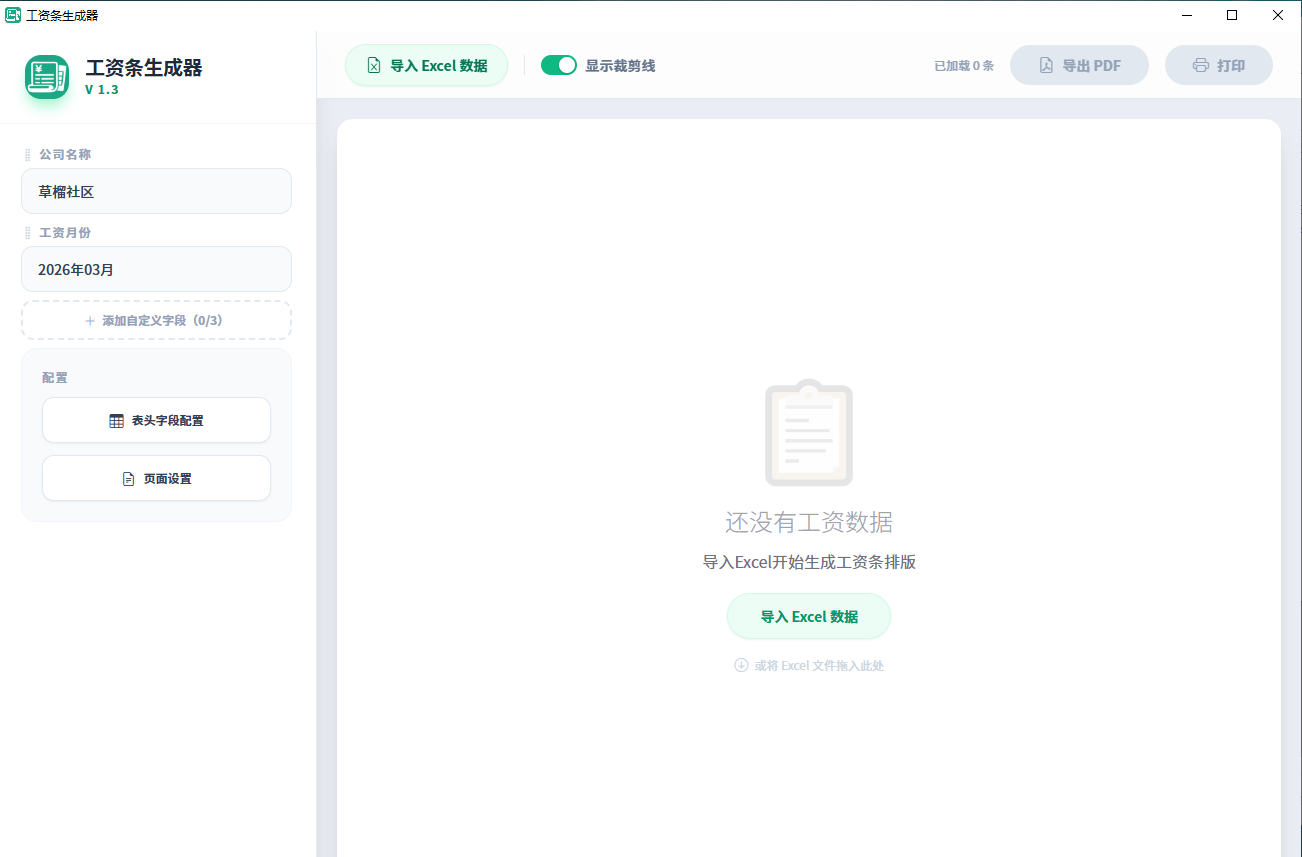
Task: Maximize the application window
Action: pyautogui.click(x=1232, y=15)
